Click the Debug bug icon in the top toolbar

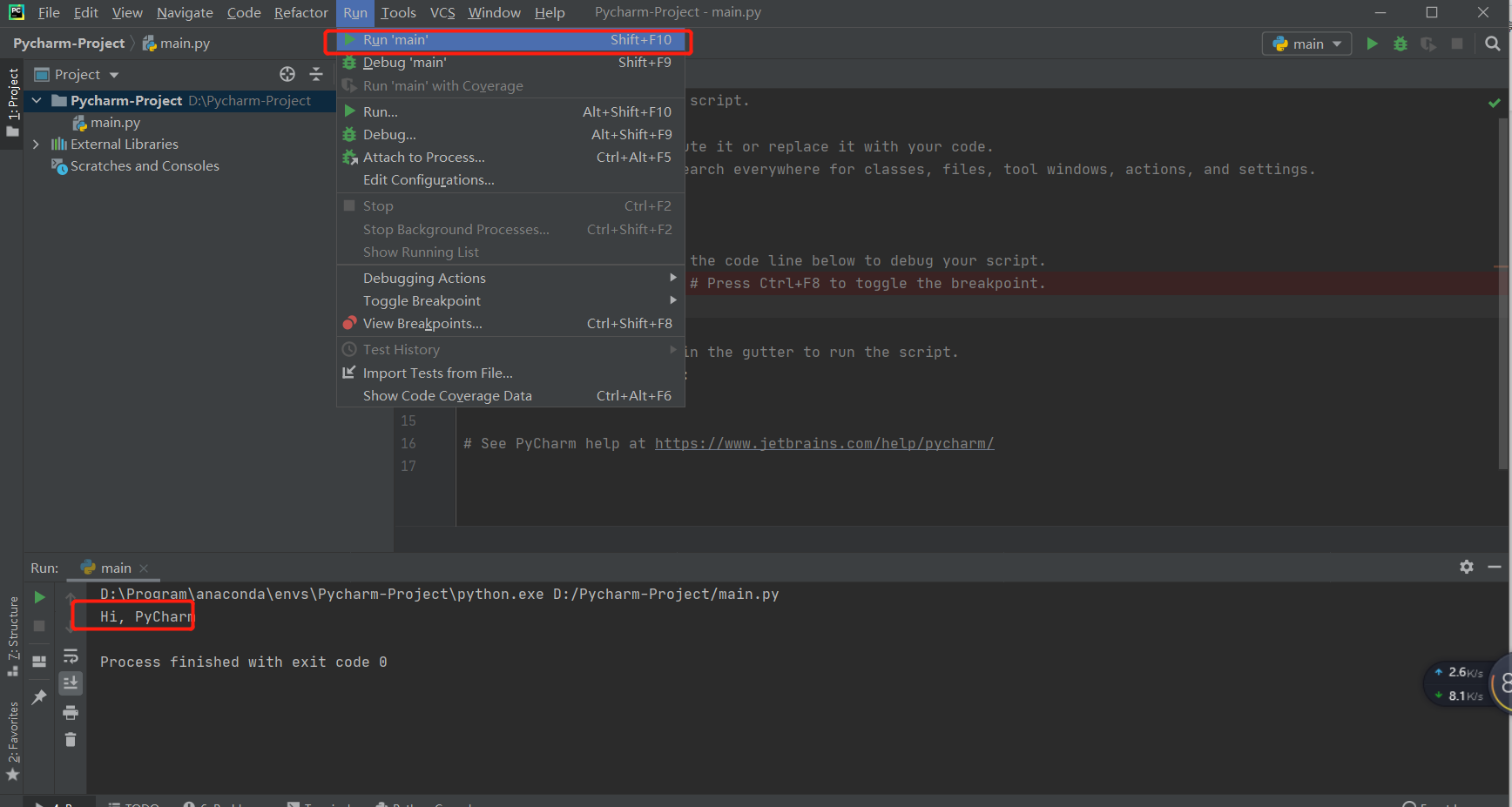(1401, 44)
